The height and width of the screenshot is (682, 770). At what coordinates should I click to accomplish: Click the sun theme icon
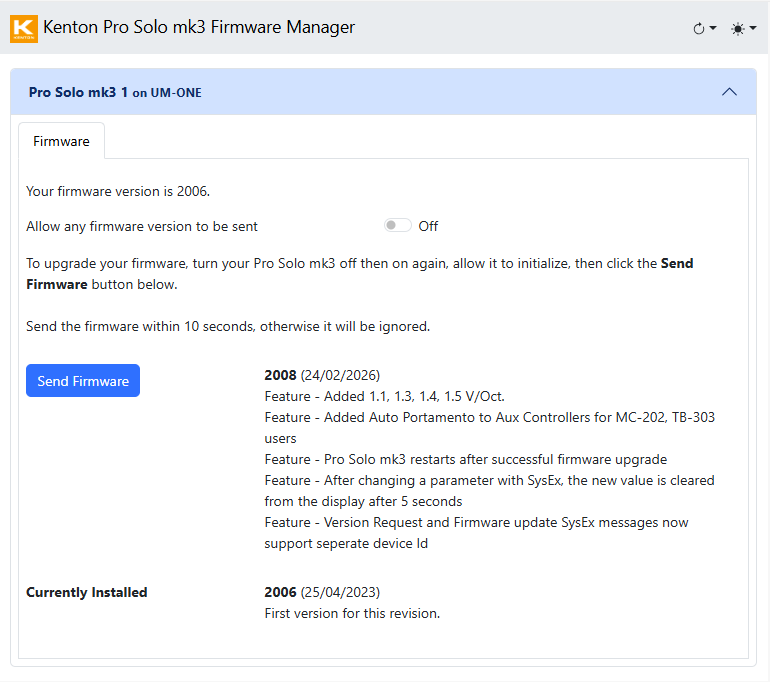(x=738, y=29)
